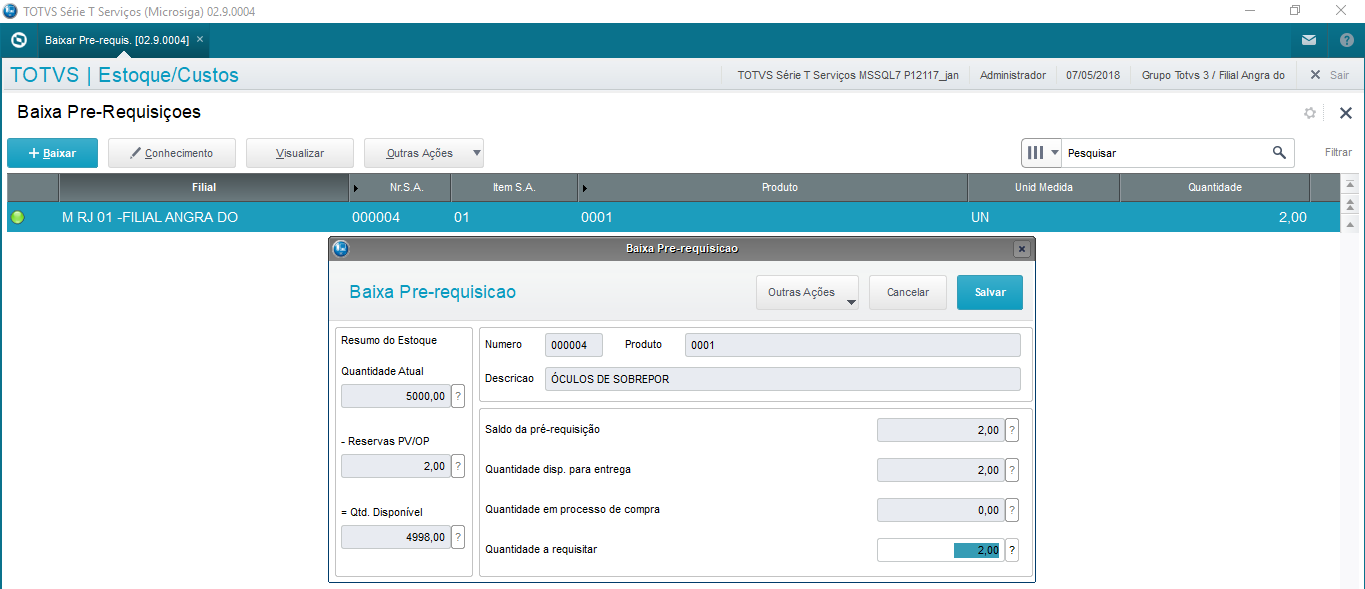Click the Saldo da pré-requisição 2,00 field
Screen dimensions: 1365x589
coord(940,430)
